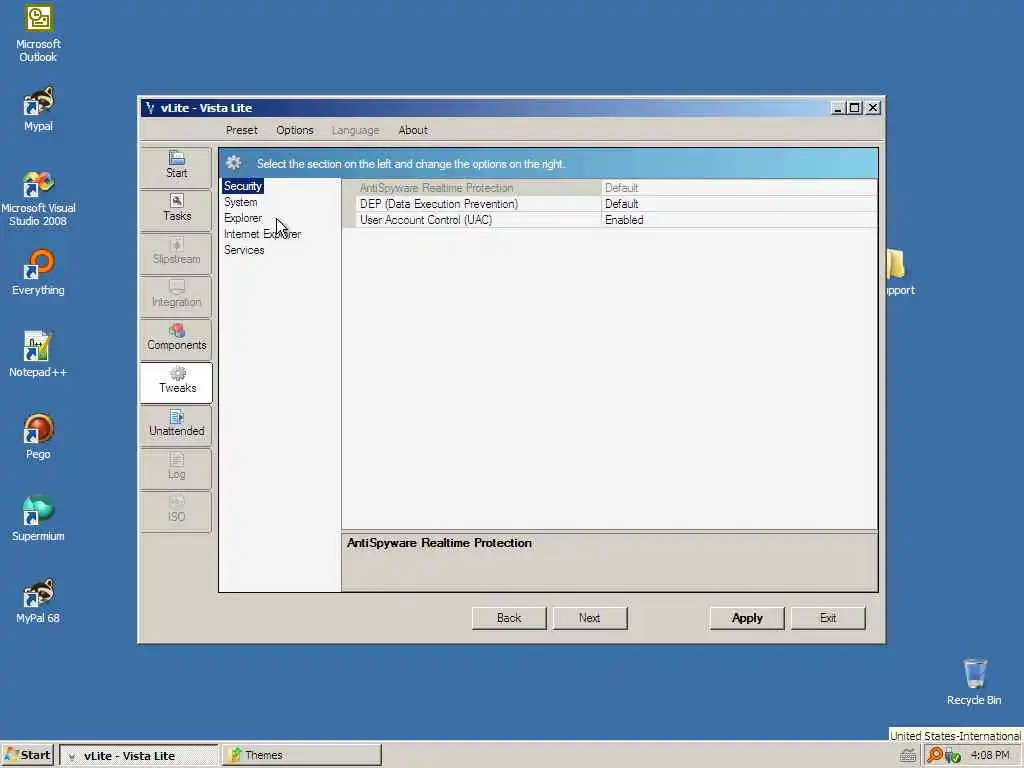The image size is (1024, 768).
Task: Switch to Themes taskbar window
Action: tap(301, 755)
